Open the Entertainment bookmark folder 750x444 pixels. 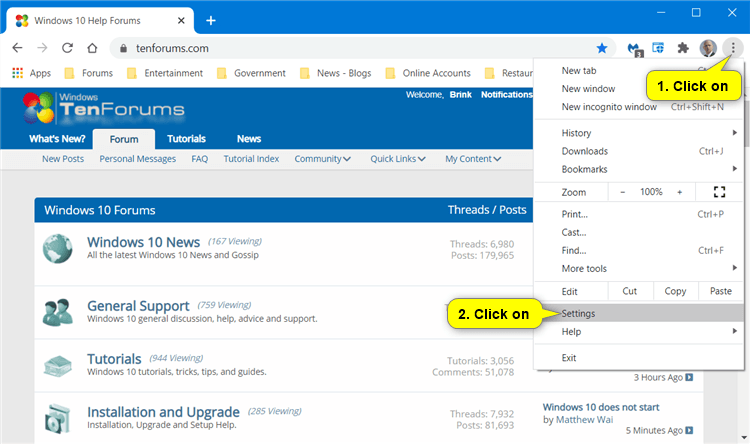(165, 73)
